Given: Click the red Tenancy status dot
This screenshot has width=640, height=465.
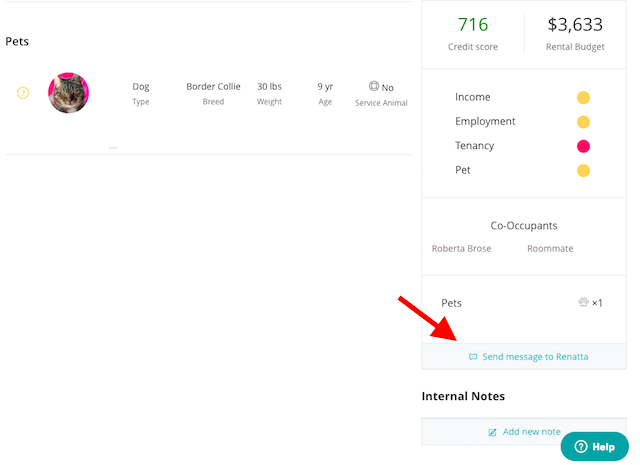Looking at the screenshot, I should (583, 146).
